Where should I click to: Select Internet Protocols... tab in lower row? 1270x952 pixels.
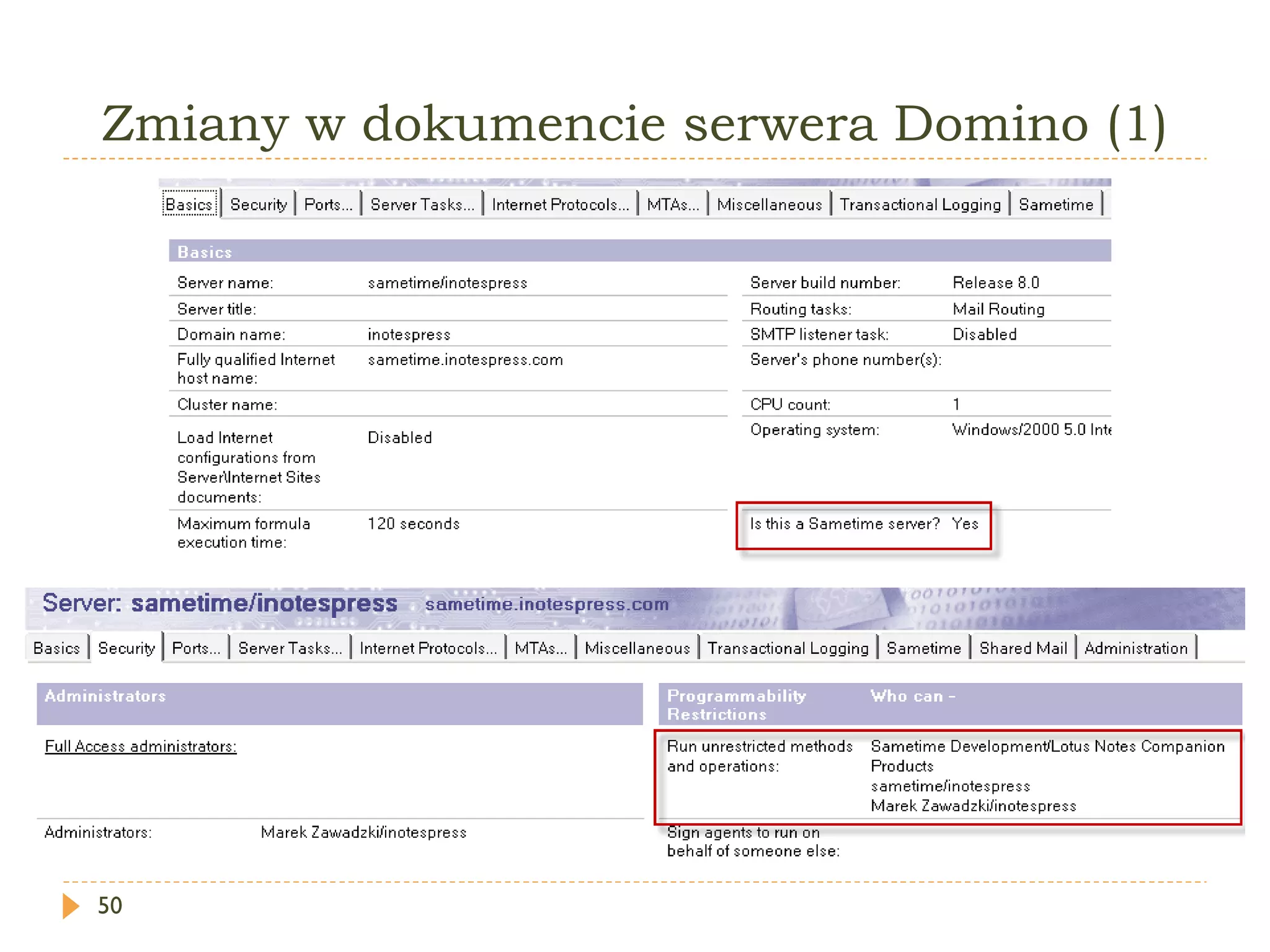(429, 648)
